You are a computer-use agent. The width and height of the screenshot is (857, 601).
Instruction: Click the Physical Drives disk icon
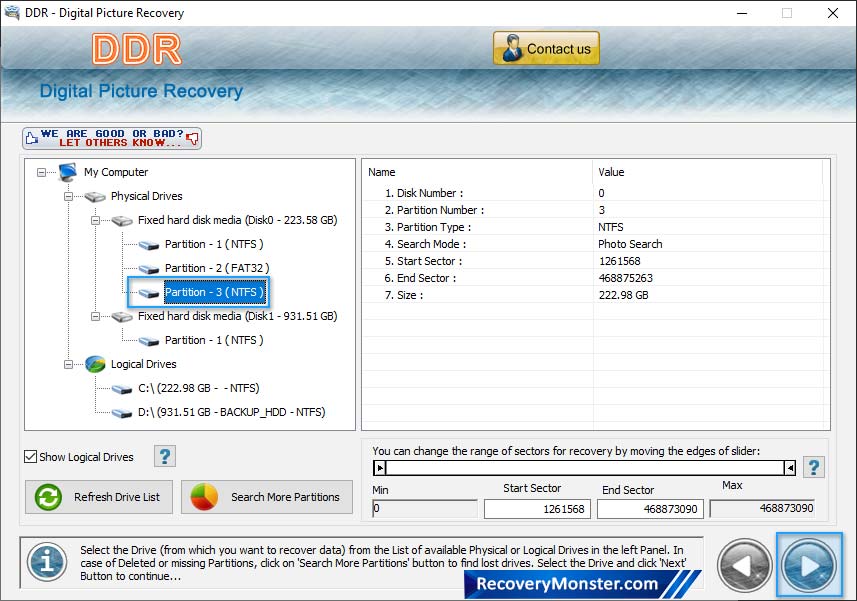(x=95, y=197)
